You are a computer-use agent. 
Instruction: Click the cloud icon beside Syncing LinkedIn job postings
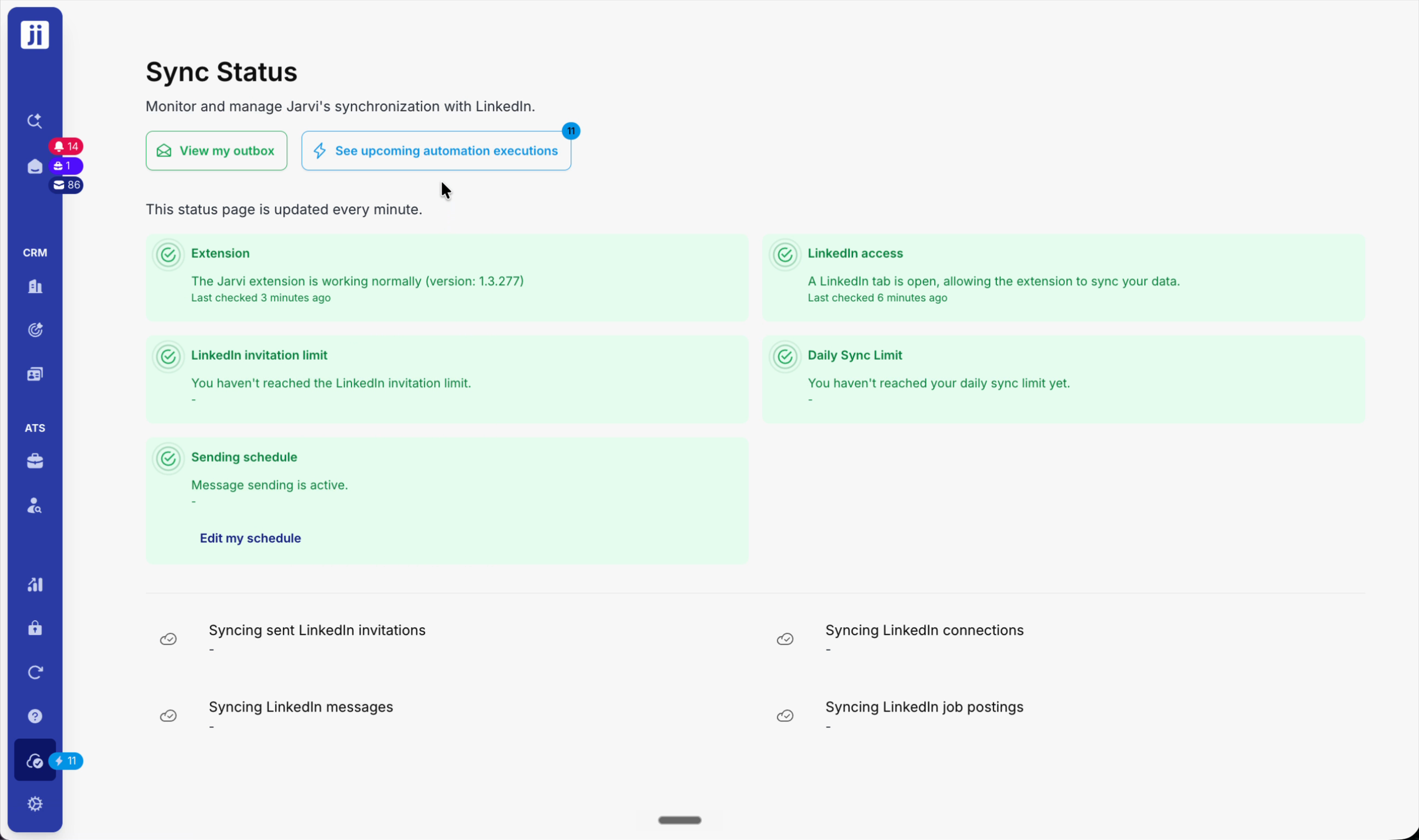coord(785,716)
